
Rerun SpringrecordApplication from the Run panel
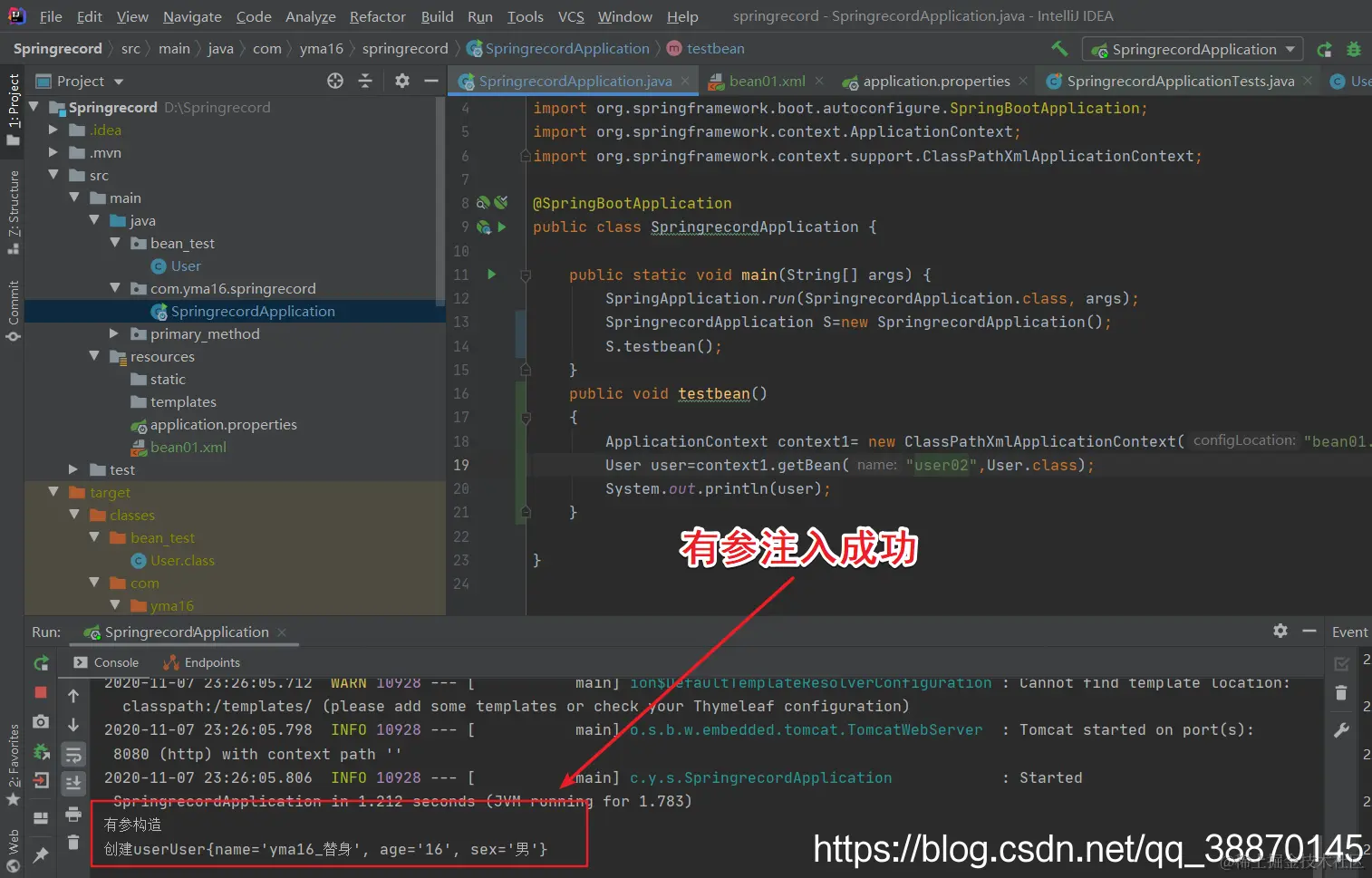(x=41, y=663)
